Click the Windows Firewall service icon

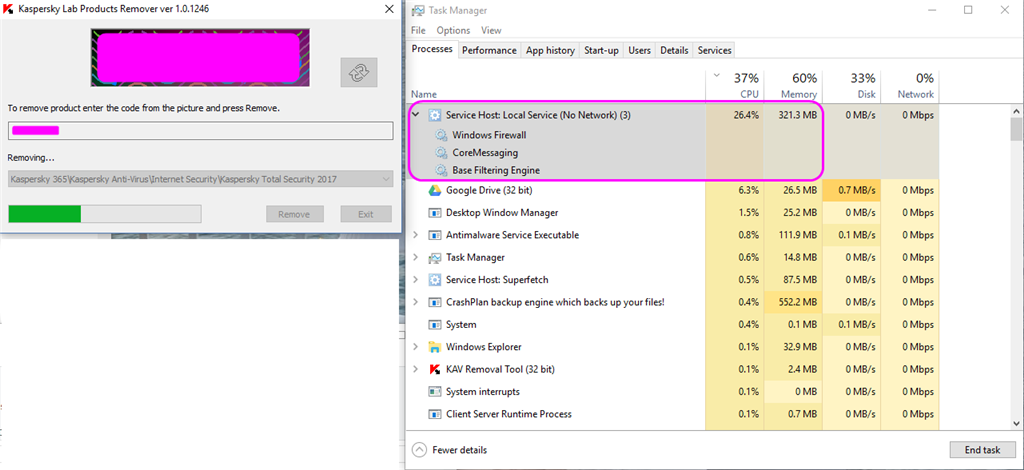tap(441, 135)
